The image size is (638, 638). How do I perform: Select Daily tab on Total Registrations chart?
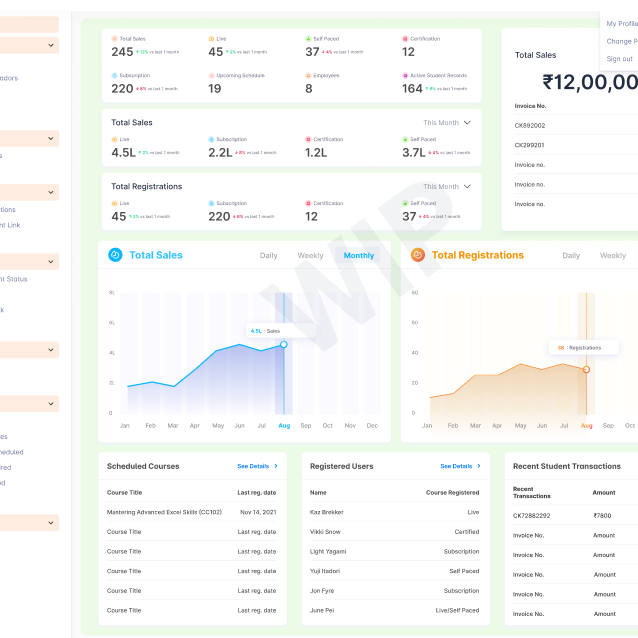(571, 256)
